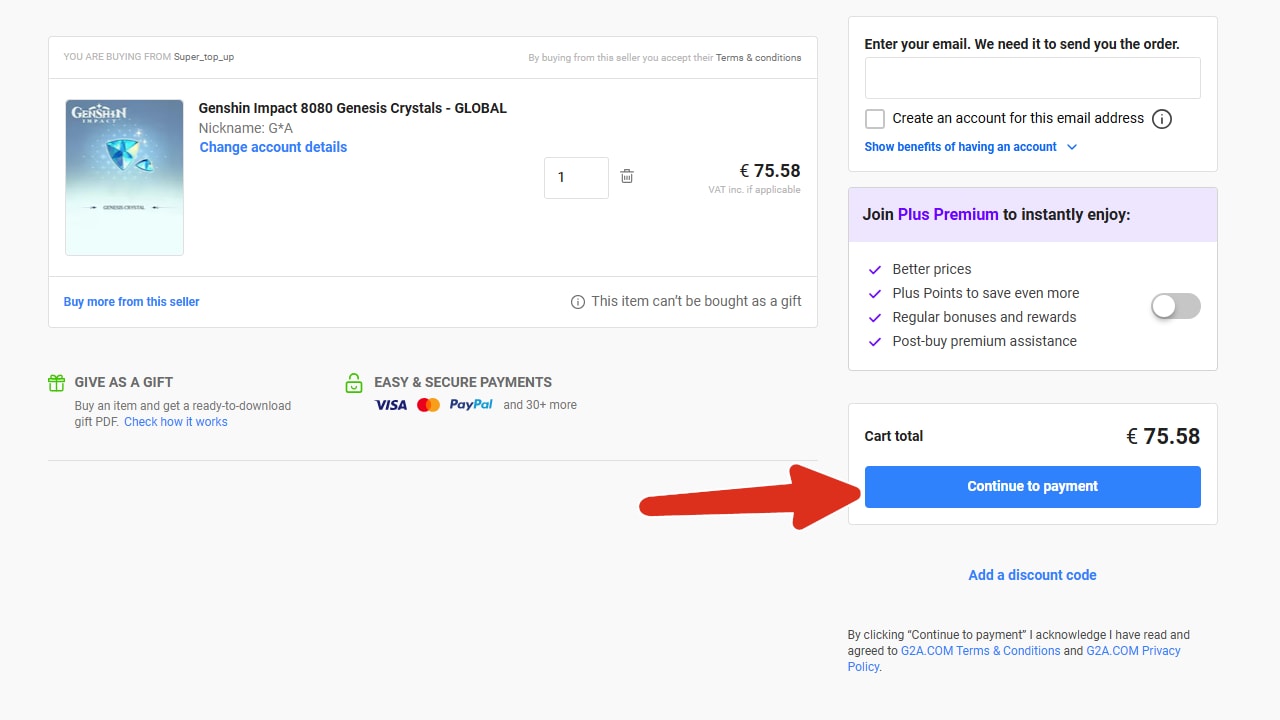Click the green padlock secure payments icon
Viewport: 1280px width, 720px height.
(x=353, y=383)
